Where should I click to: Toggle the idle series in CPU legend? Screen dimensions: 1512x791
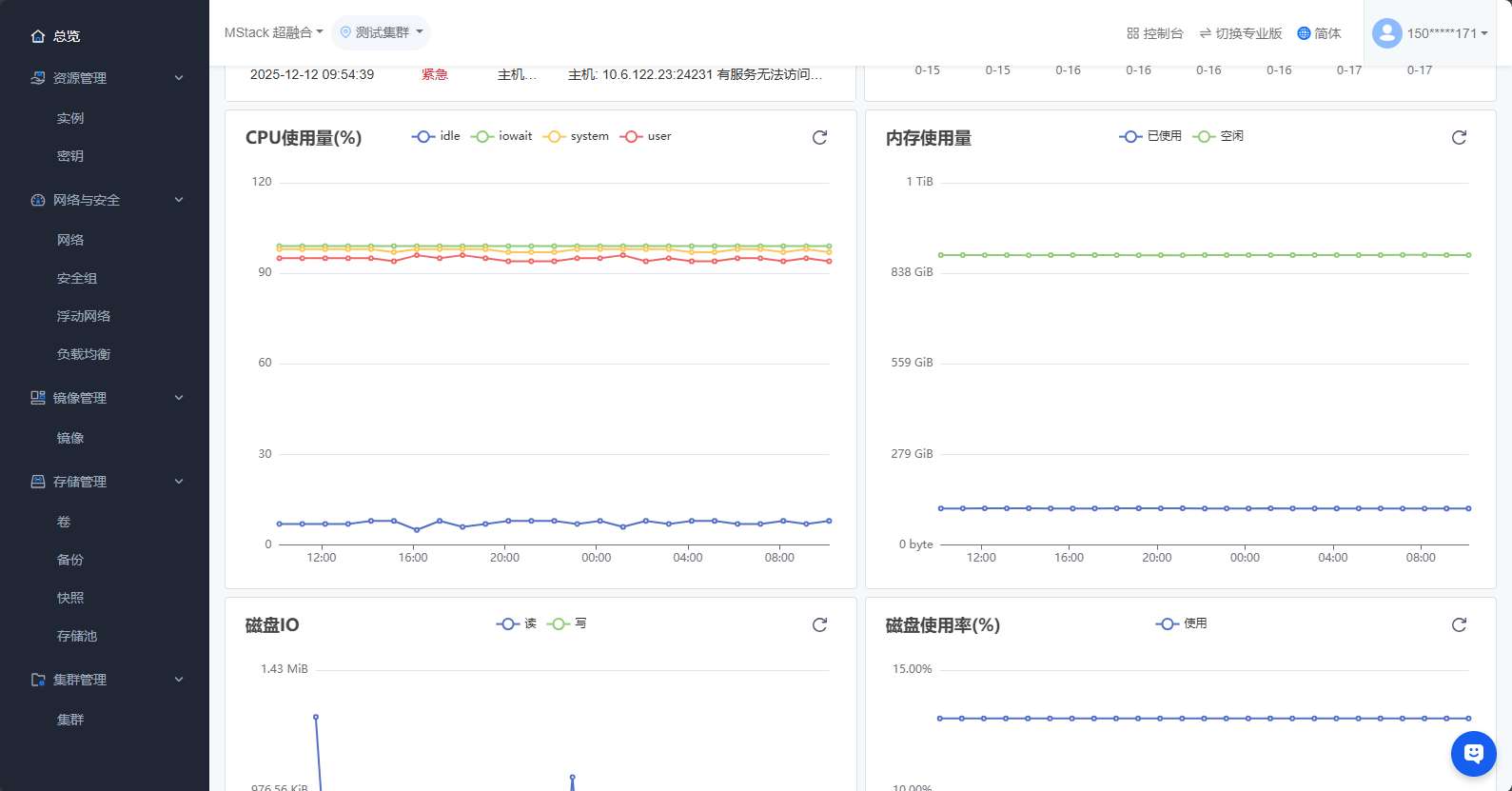(x=437, y=136)
